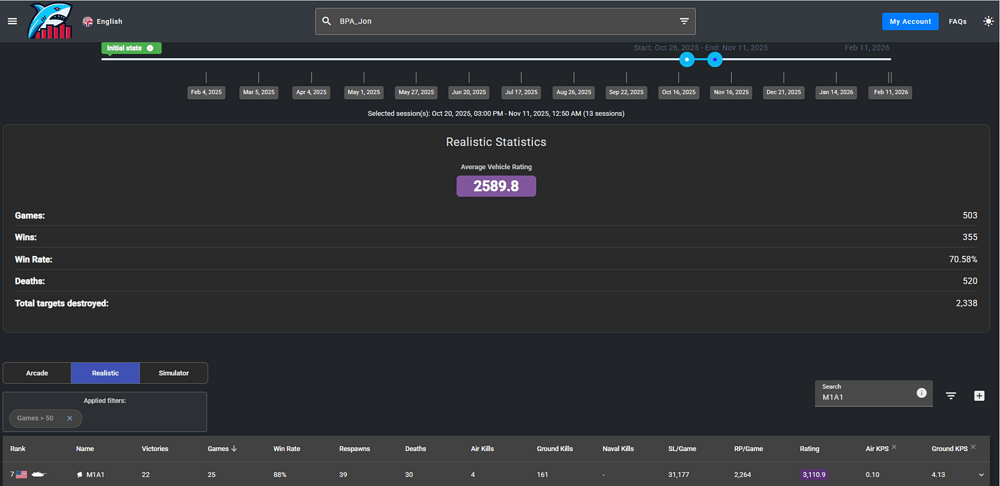Viewport: 1000px width, 486px height.
Task: Open the English language selector
Action: (103, 21)
